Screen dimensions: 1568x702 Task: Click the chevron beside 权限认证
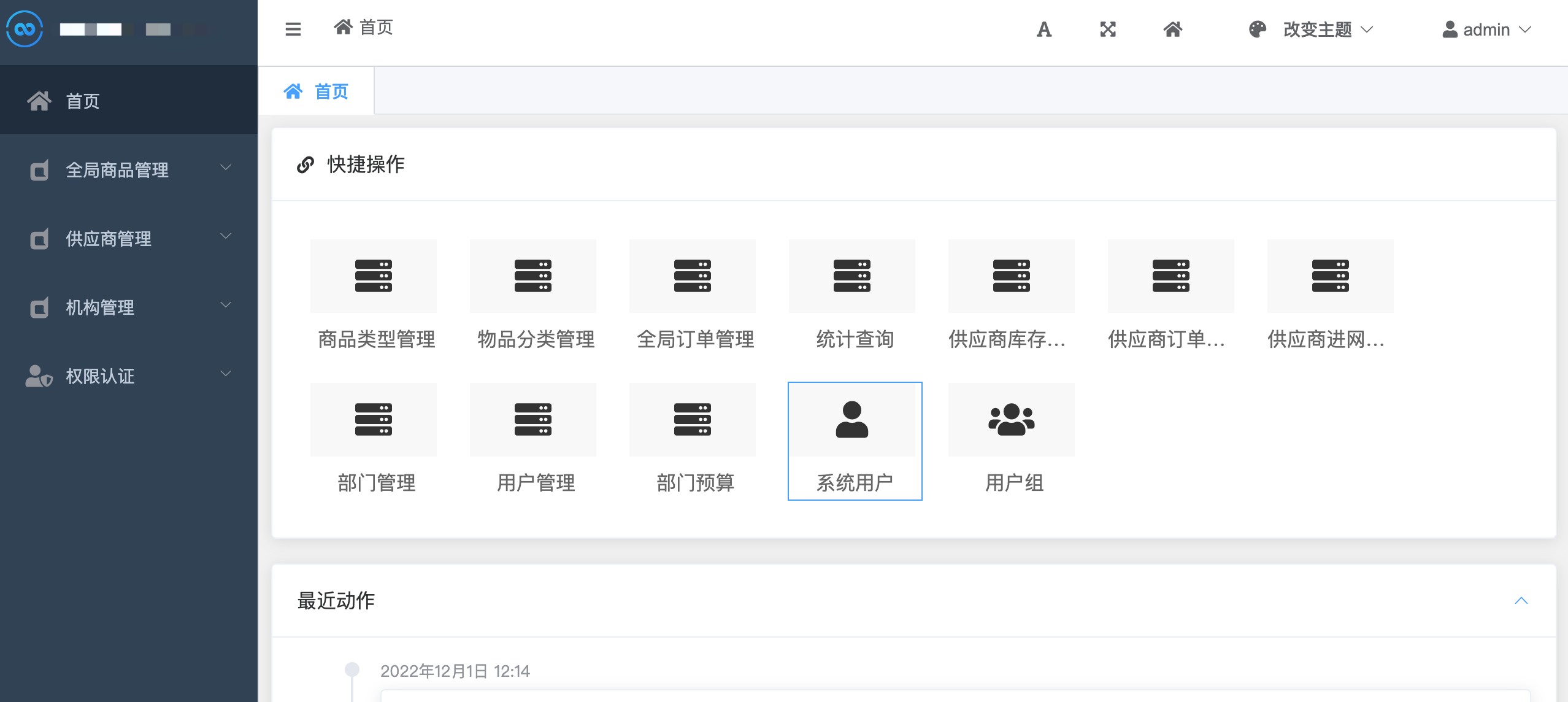coord(226,374)
